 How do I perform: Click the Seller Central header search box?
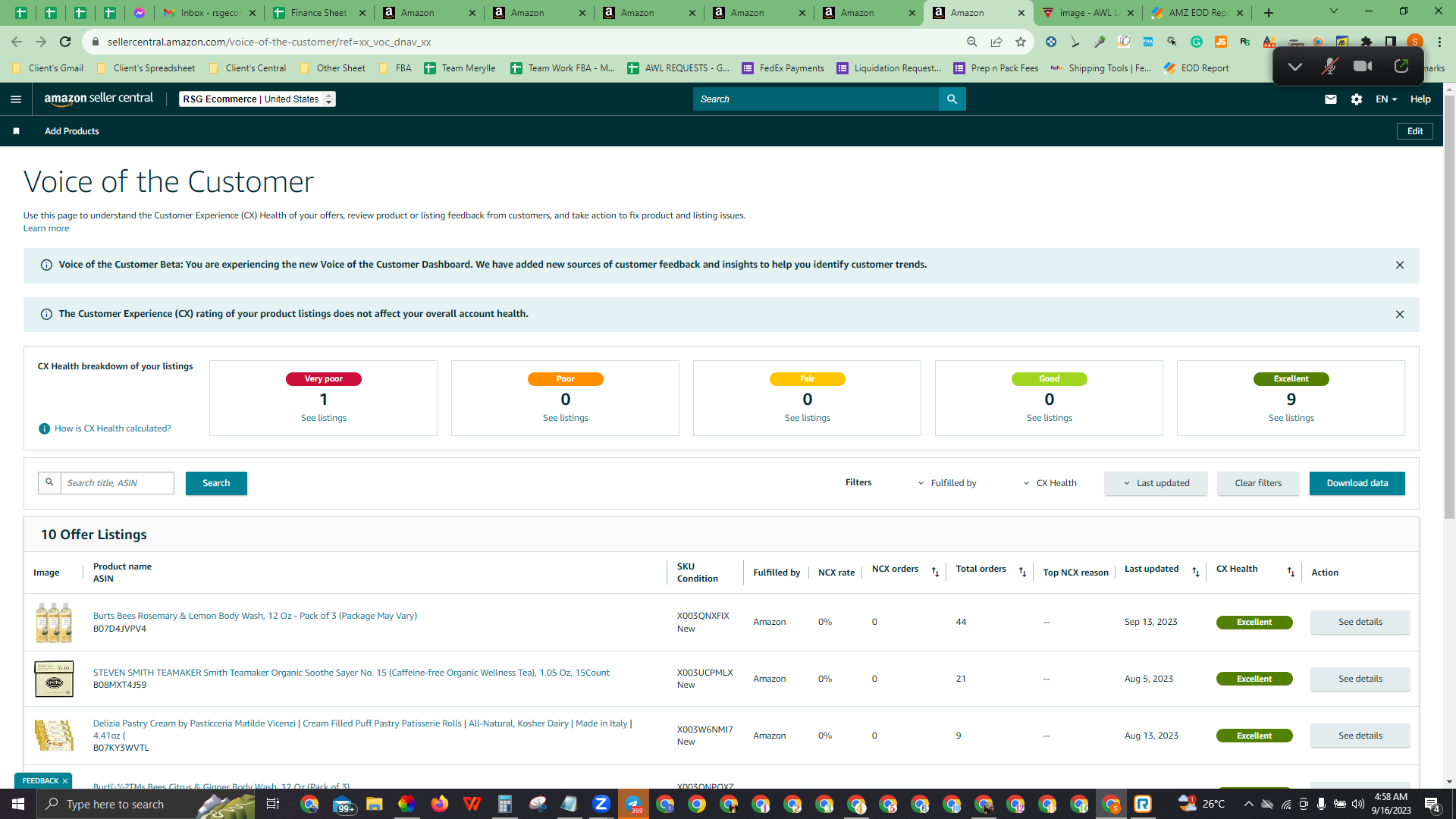pos(816,99)
